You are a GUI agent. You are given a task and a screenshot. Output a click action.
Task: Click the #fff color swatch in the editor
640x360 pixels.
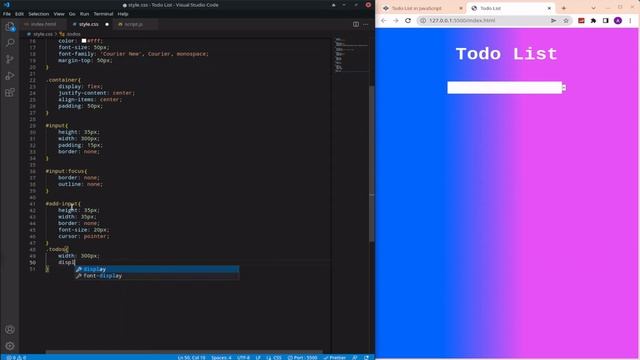(84, 41)
